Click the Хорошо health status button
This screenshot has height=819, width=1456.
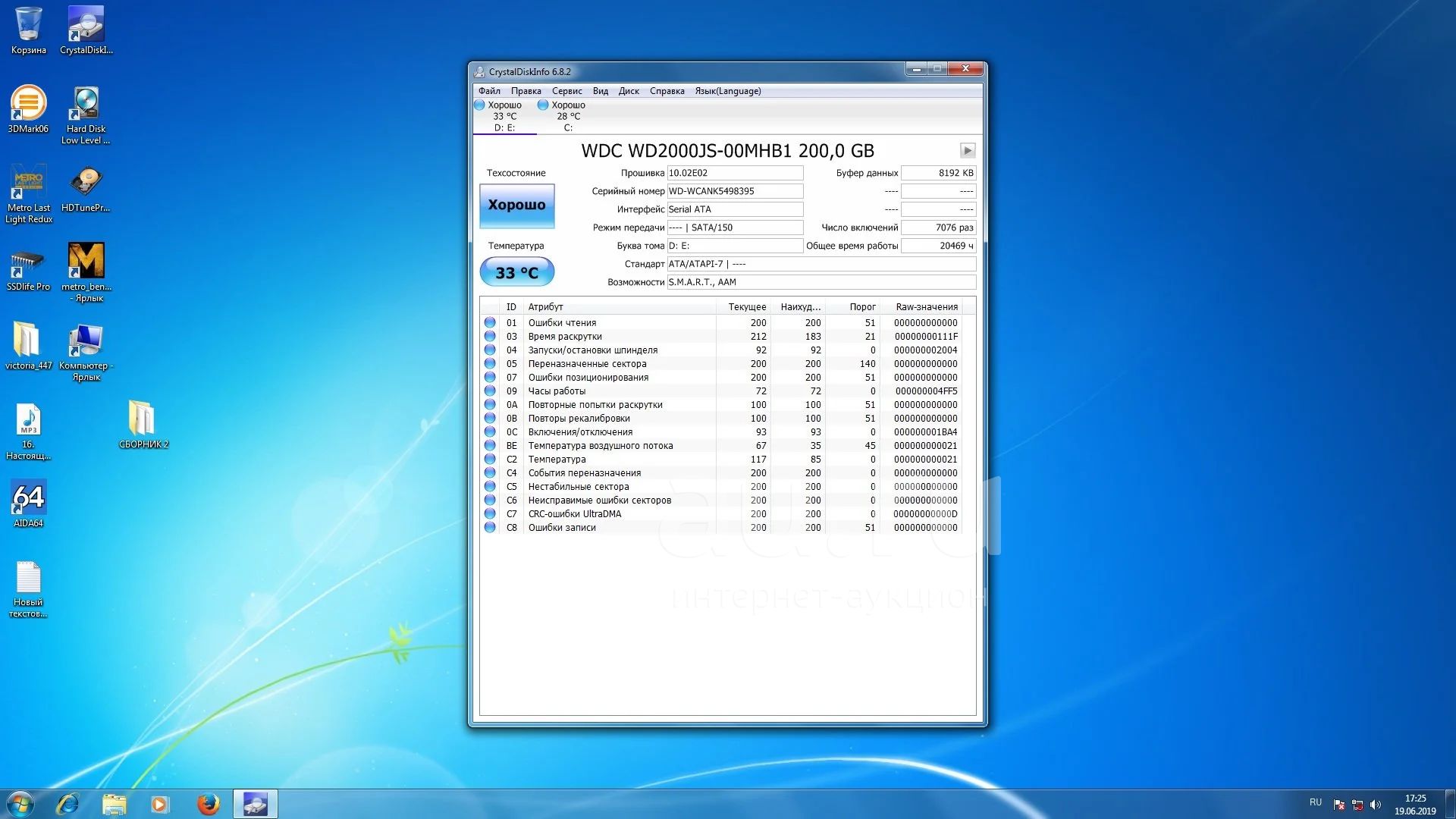click(516, 206)
